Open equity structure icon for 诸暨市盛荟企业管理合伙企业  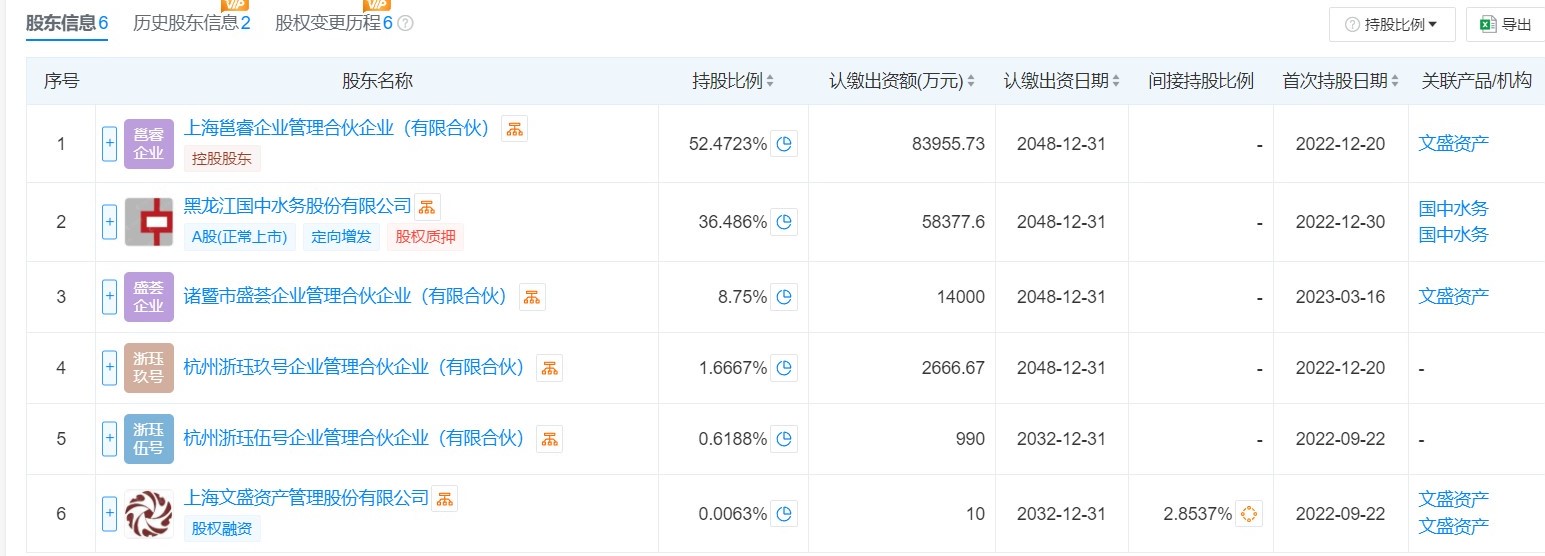532,297
